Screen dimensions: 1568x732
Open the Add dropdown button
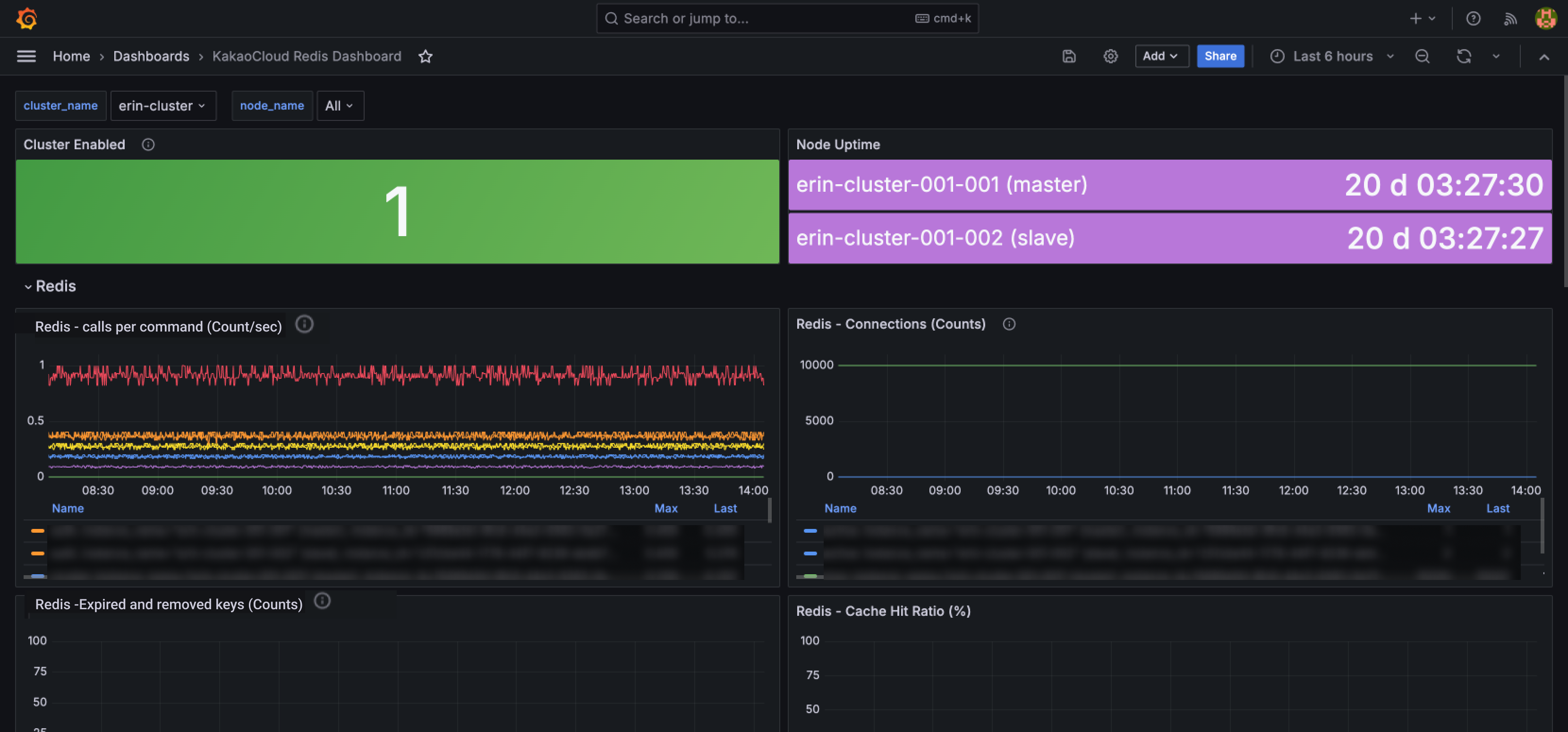(x=1161, y=56)
